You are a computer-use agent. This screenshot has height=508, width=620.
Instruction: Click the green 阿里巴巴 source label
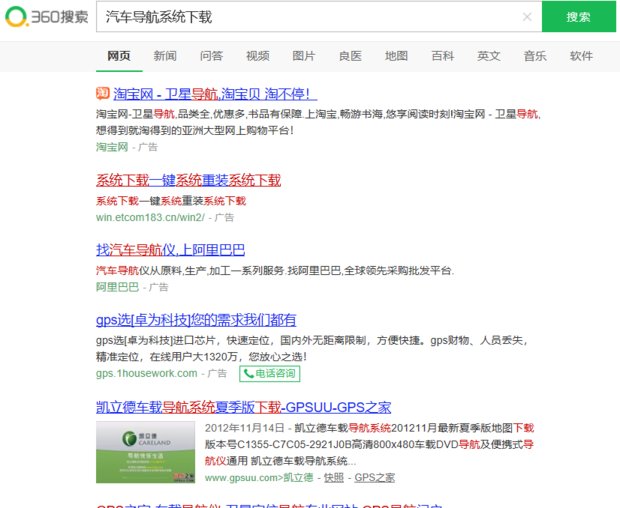pyautogui.click(x=117, y=287)
